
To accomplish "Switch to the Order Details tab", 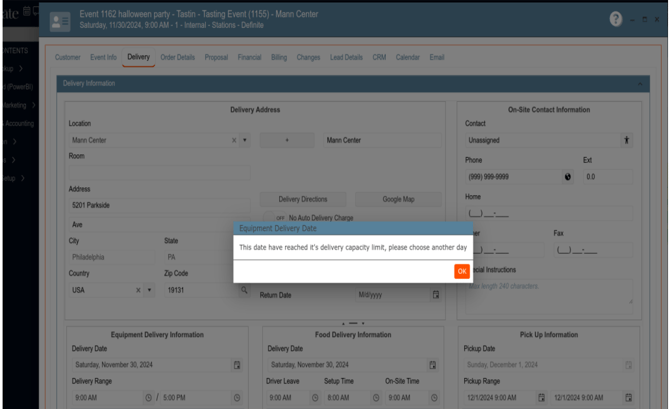I will [178, 57].
